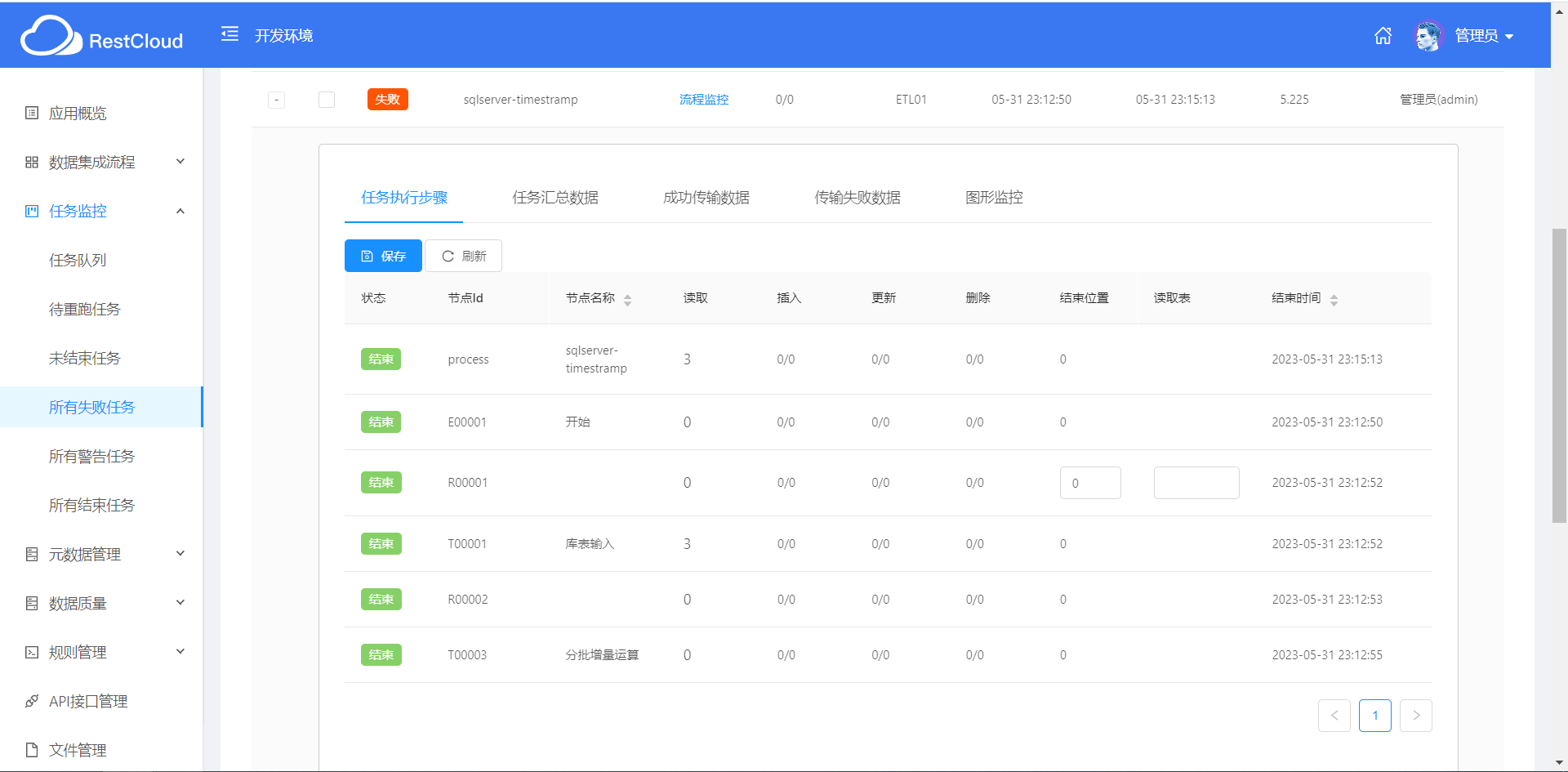Toggle the sidebar collapse menu icon
Image resolution: width=1568 pixels, height=772 pixels.
coord(230,34)
